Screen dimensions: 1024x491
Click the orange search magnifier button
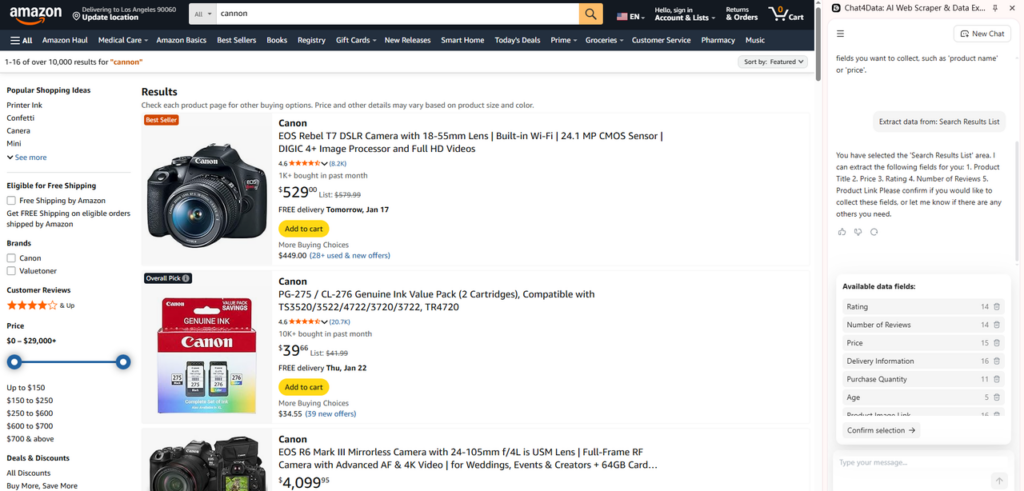[x=592, y=14]
